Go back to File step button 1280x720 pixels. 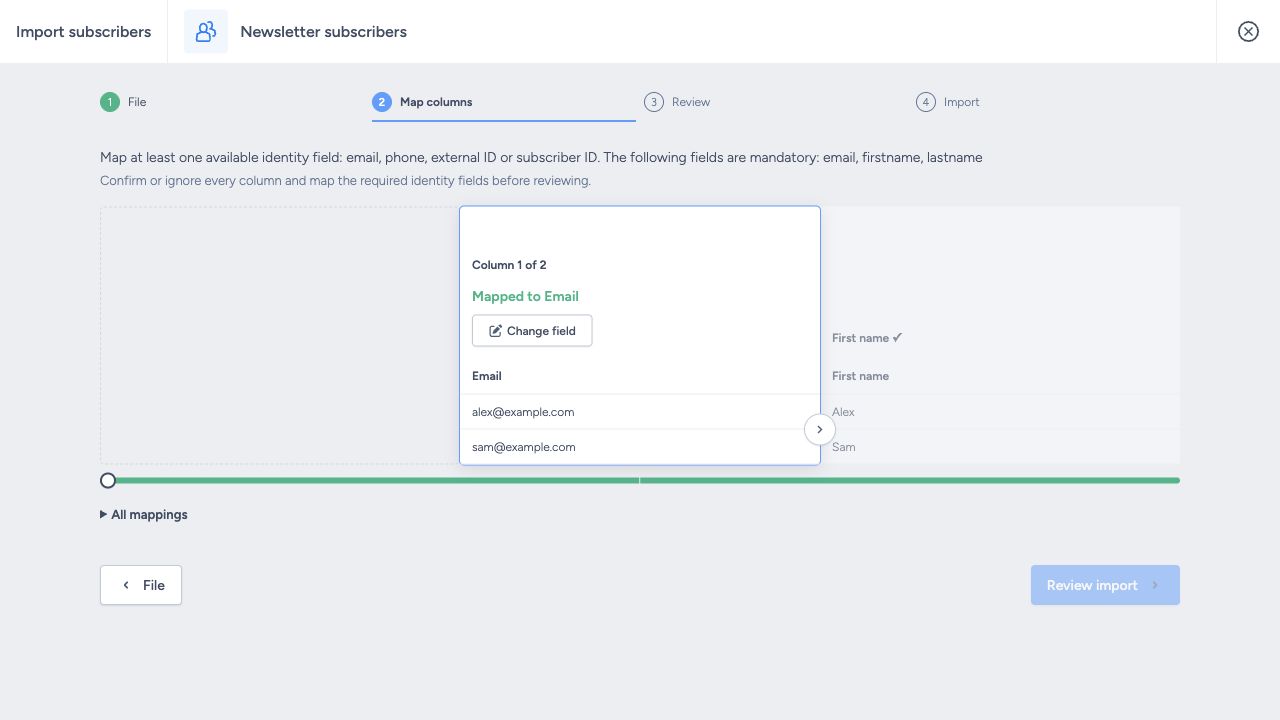pos(141,585)
